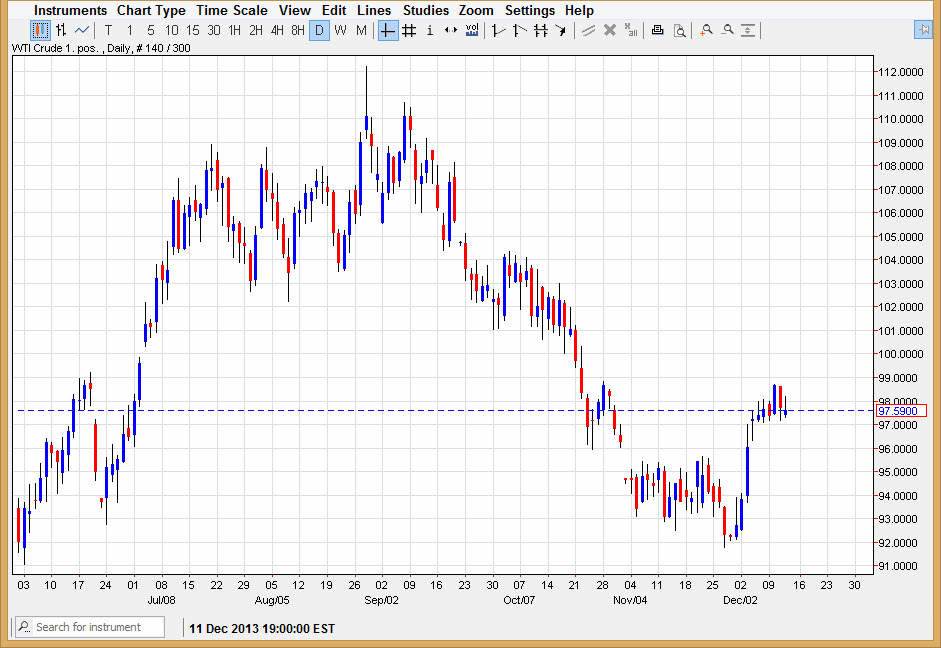Expand the Time Scale menu
This screenshot has width=941, height=648.
click(x=231, y=10)
